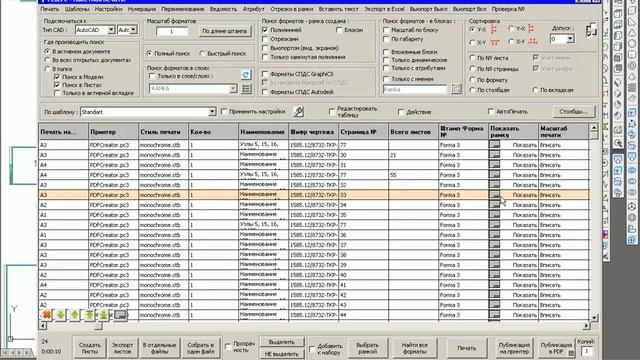
Task: Click the table horizontal scrollbar right arrow
Action: click(586, 326)
